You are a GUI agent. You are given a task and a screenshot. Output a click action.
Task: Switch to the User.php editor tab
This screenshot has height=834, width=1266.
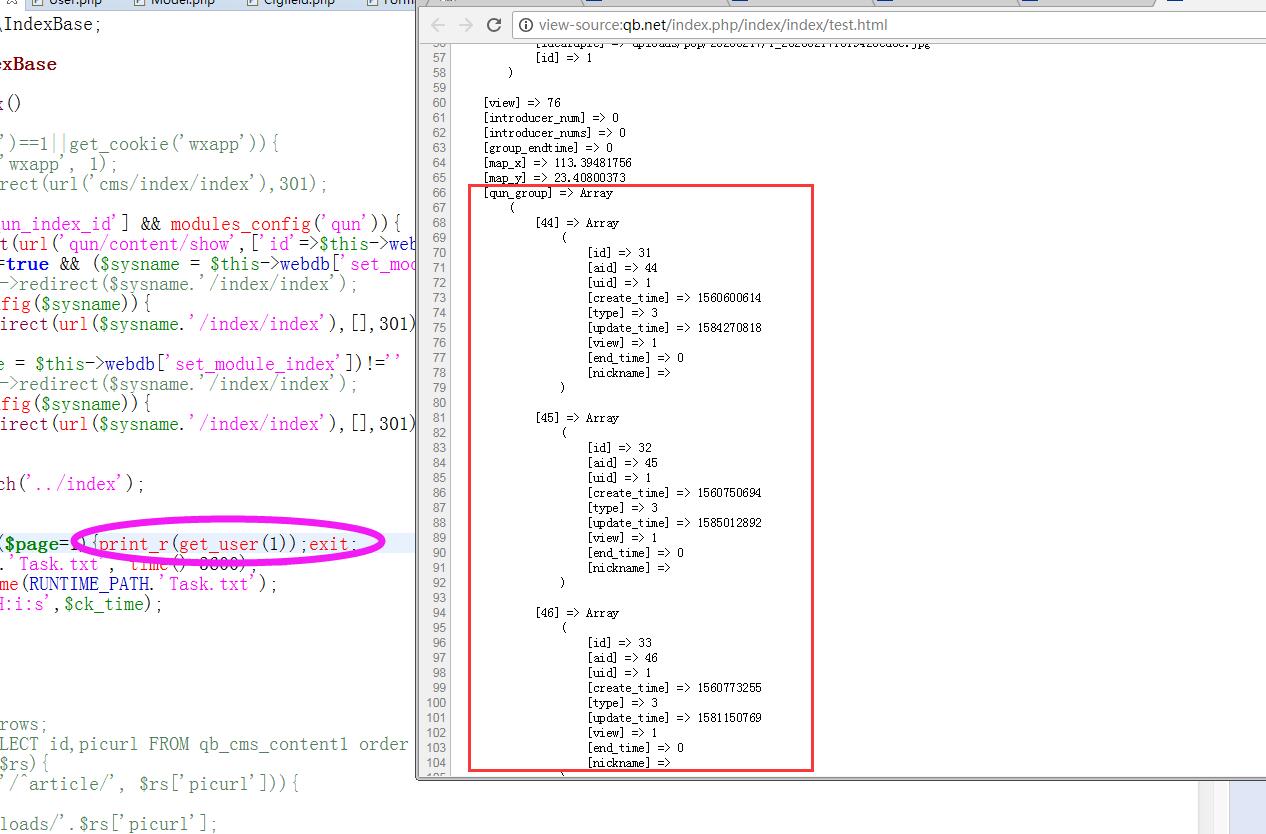pos(74,3)
